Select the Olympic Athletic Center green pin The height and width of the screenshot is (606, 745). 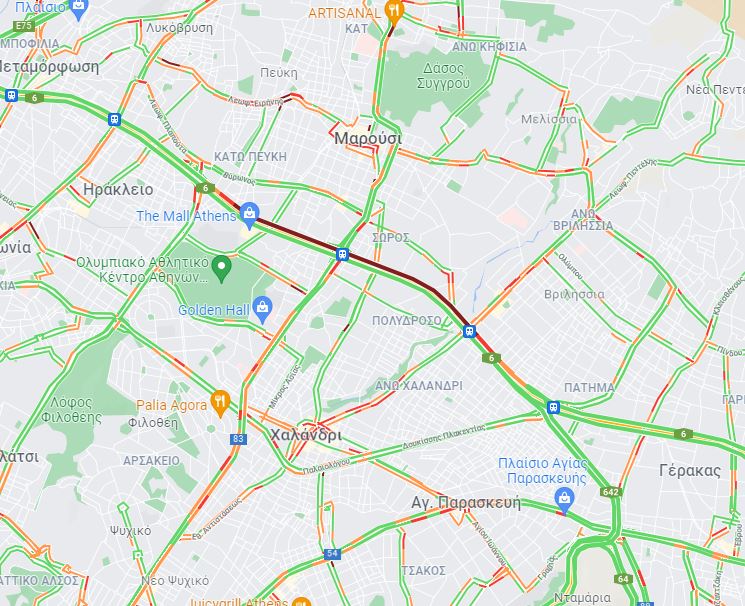tap(221, 268)
